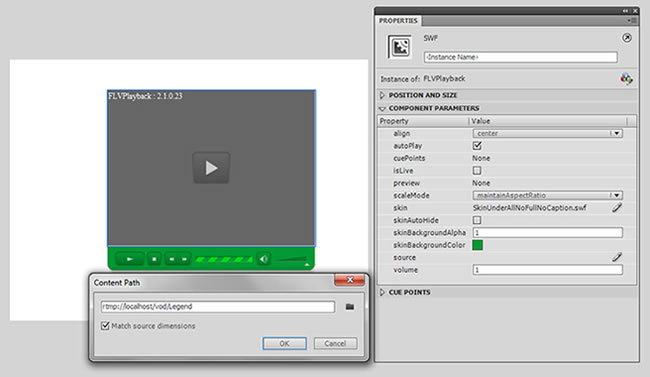Click the swap component icon beside FLVPlayback
Screen dimensions: 650x377
[626, 78]
